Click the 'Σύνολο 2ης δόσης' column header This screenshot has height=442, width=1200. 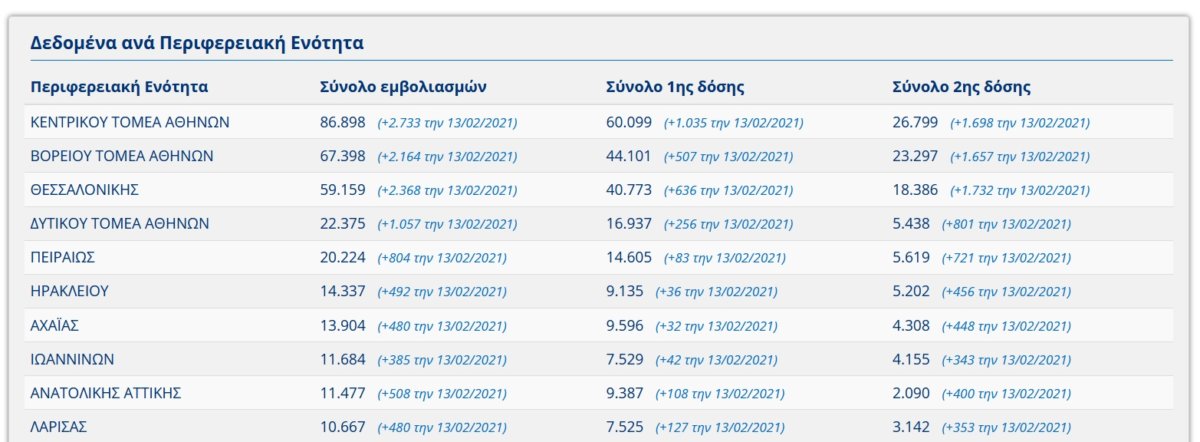961,87
